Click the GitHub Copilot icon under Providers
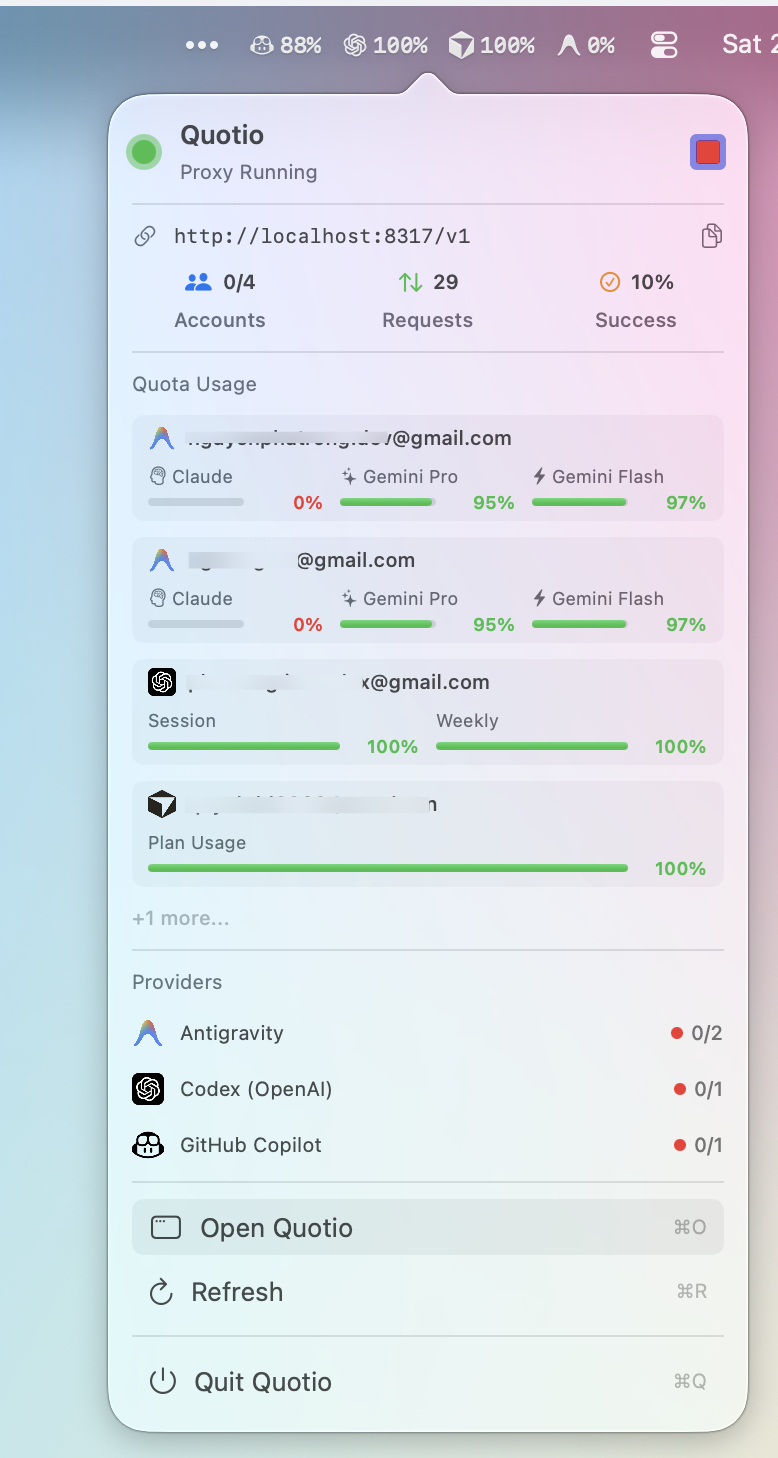 tap(148, 1145)
